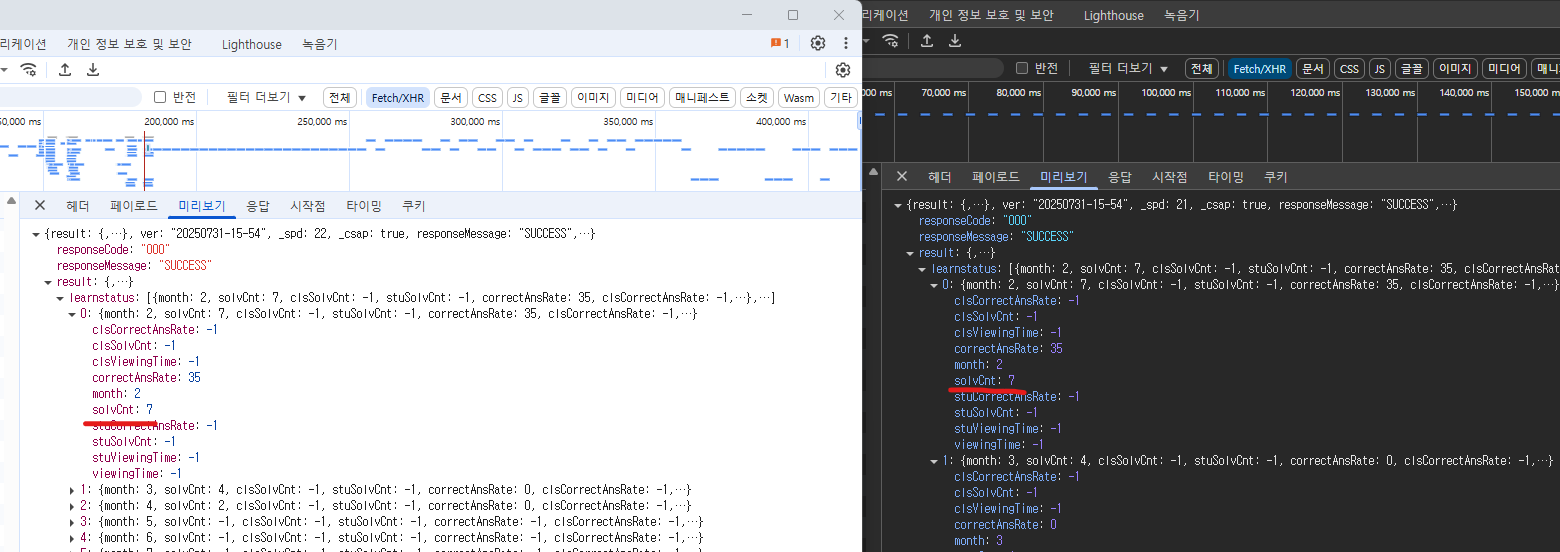Enable 미디어 filter in dark window

[x=1504, y=68]
